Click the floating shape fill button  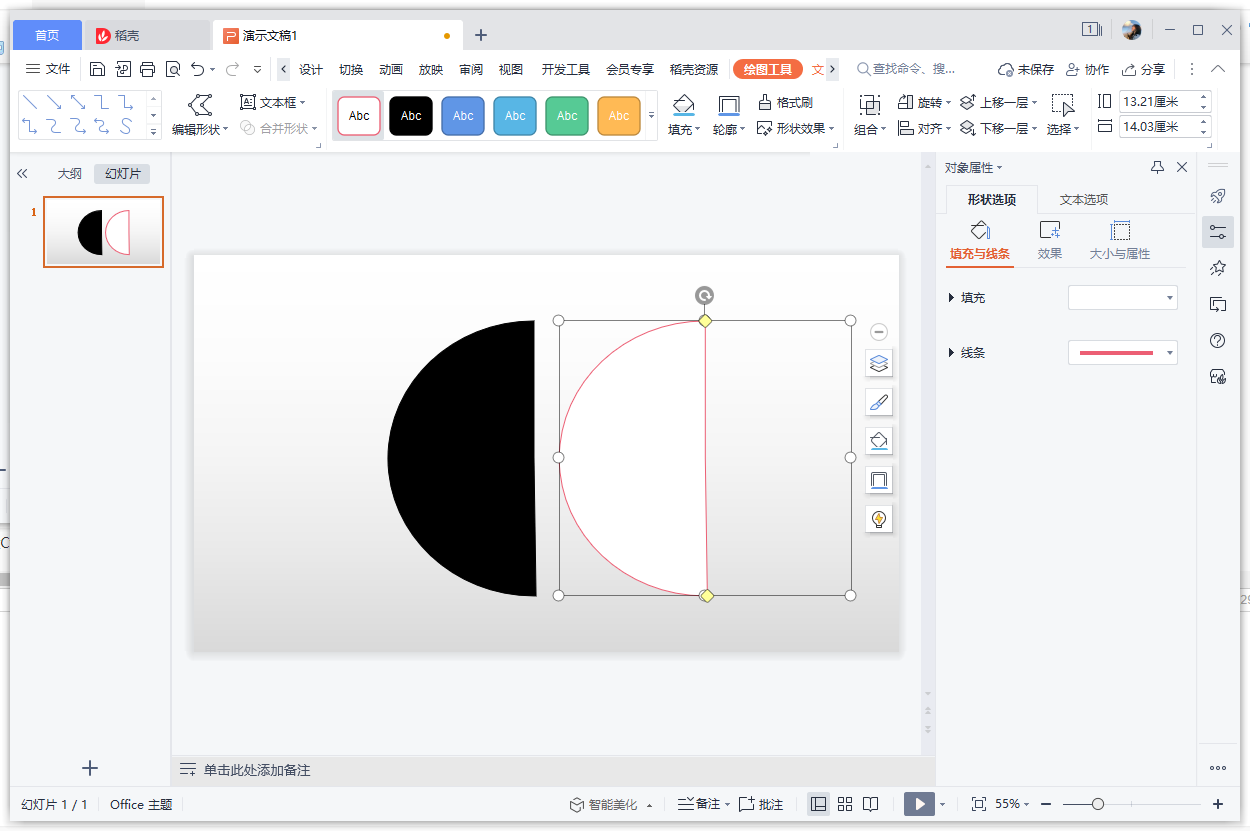pyautogui.click(x=879, y=441)
